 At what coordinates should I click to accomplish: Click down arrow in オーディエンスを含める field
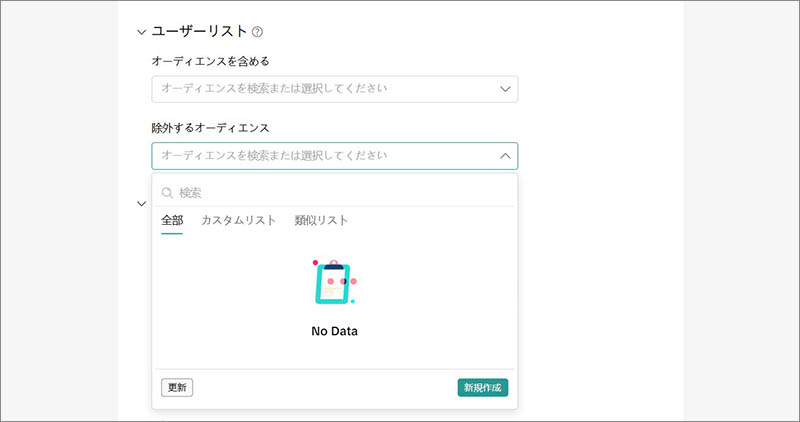point(505,89)
